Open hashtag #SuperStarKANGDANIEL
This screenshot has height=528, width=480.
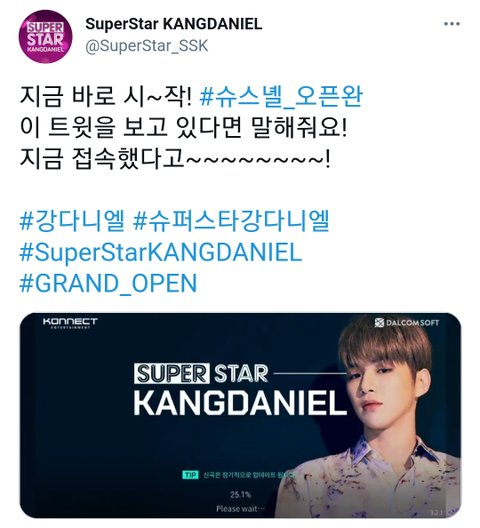click(161, 252)
